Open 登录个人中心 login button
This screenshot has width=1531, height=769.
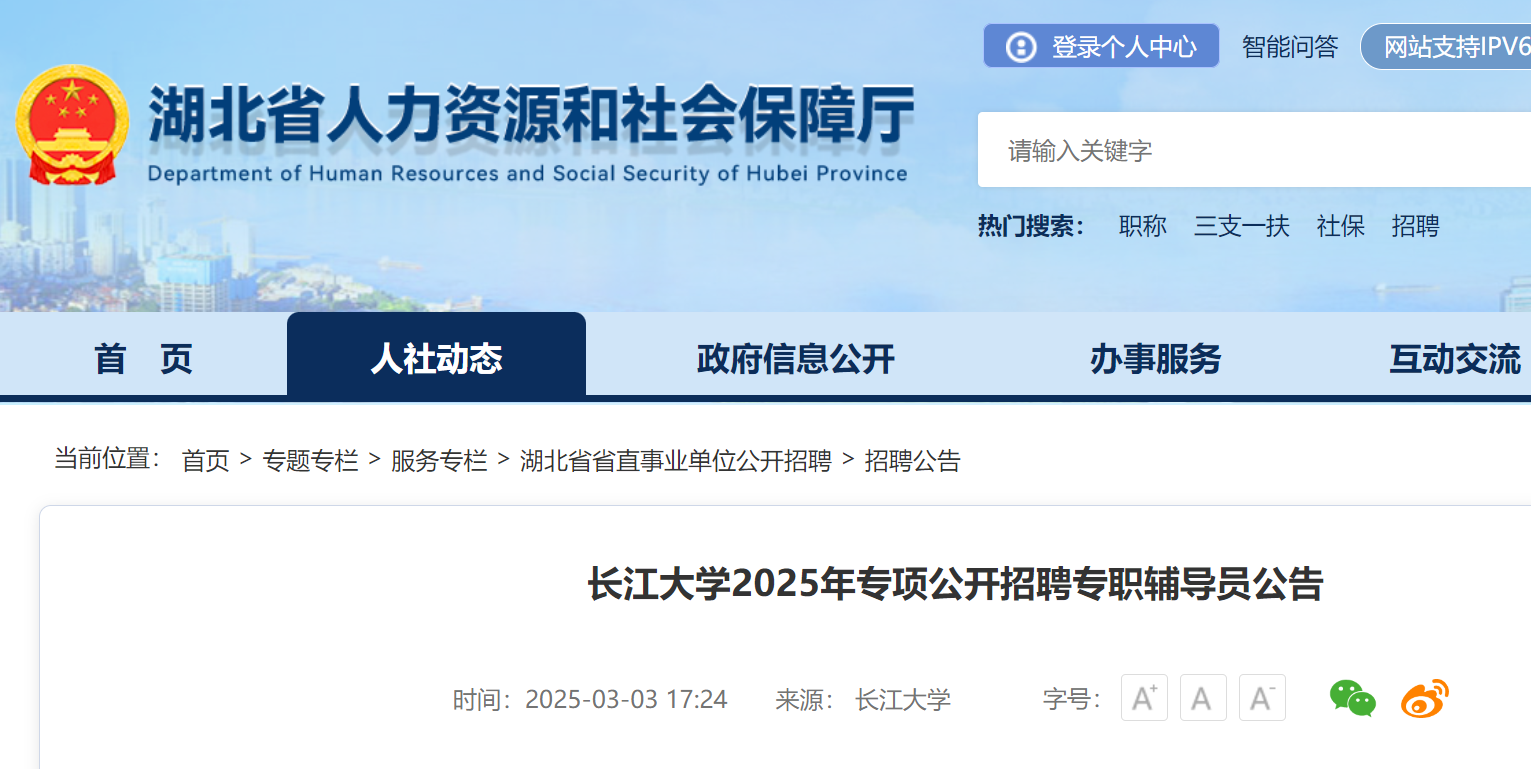coord(1101,46)
